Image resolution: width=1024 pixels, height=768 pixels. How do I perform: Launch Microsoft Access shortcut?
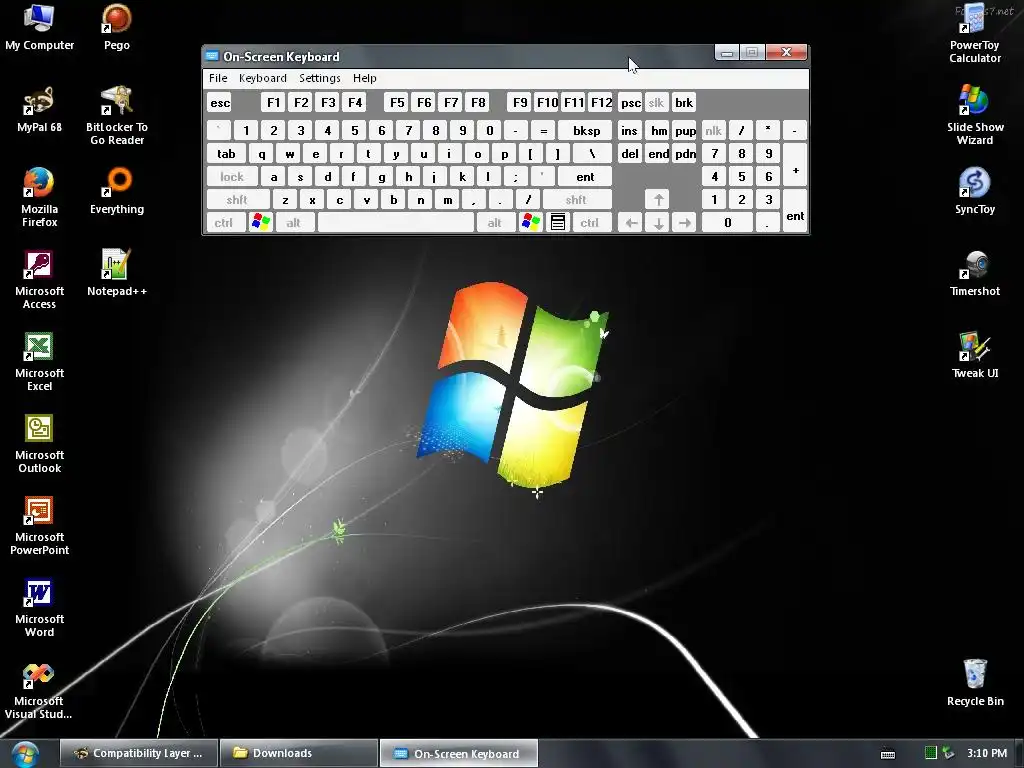pyautogui.click(x=39, y=280)
